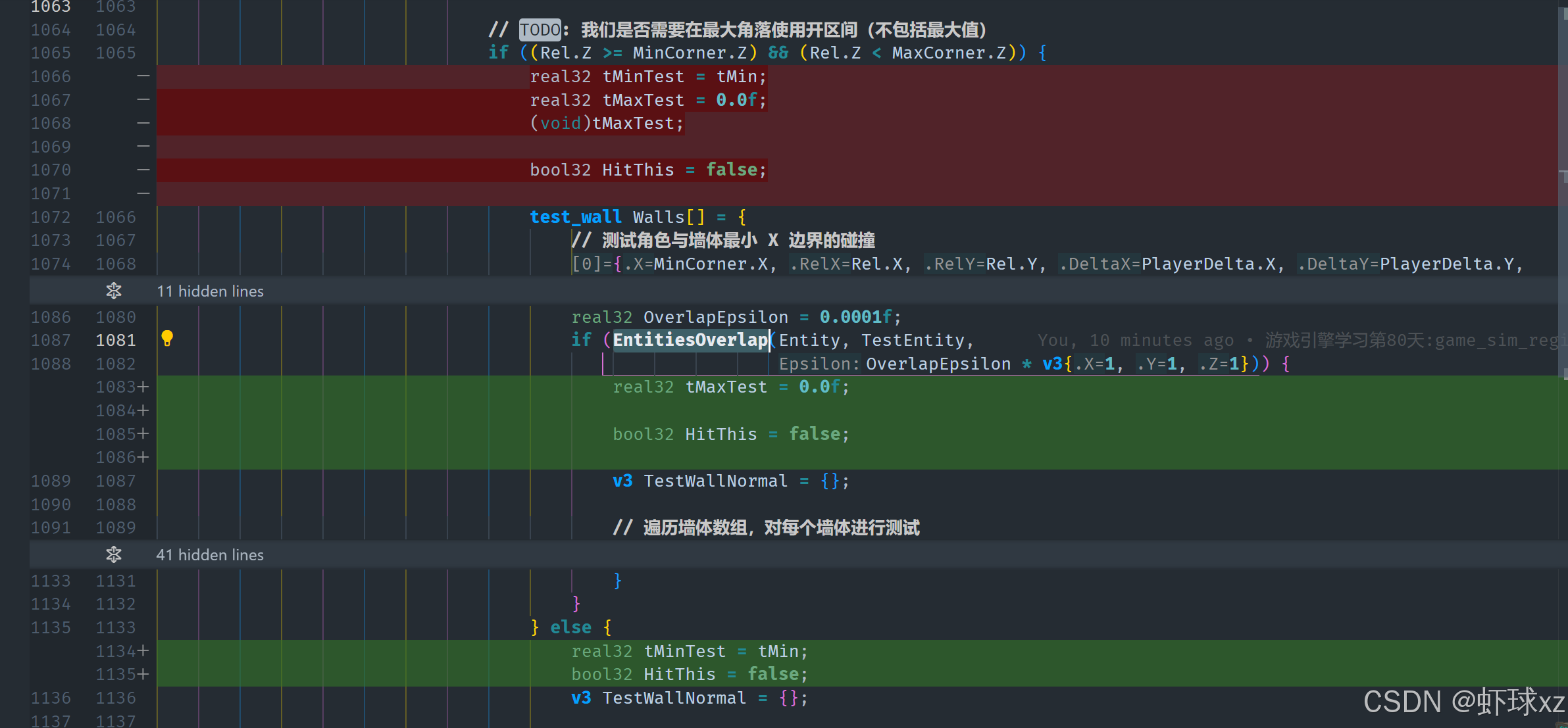The height and width of the screenshot is (728, 1568).
Task: Expand the 11 hidden lines fold icon
Action: 114,291
